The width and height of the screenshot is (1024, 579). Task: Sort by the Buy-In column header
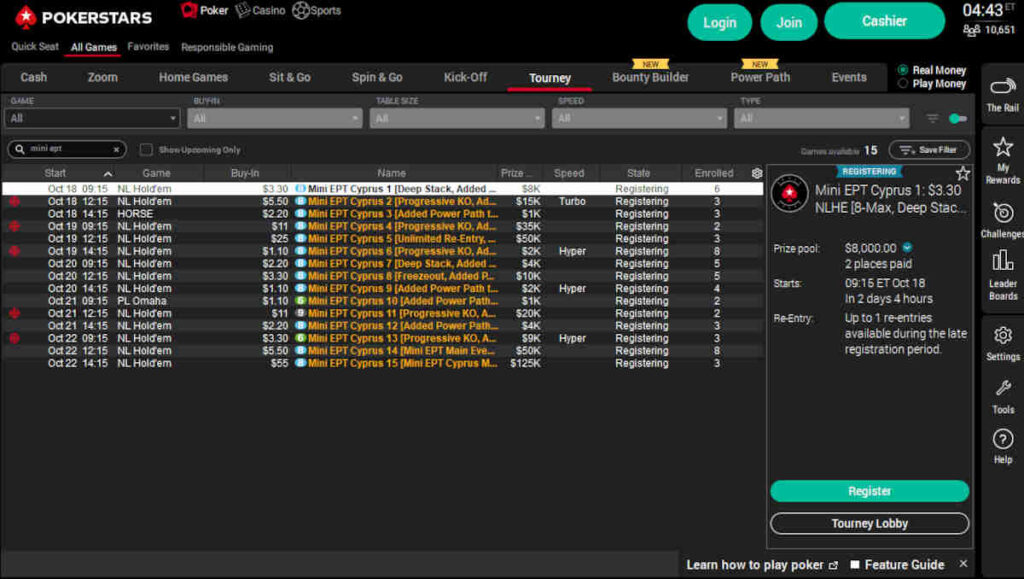coord(245,173)
